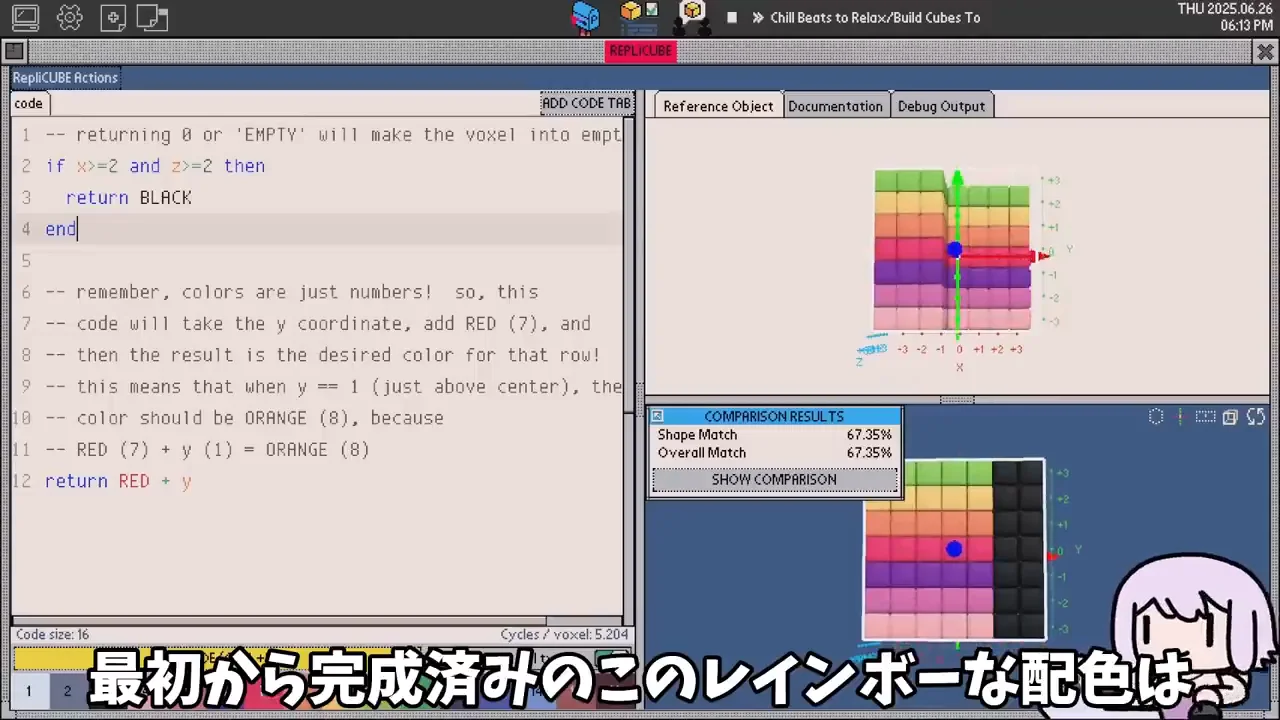Click the Overall Match 67.35% row

[x=774, y=453]
